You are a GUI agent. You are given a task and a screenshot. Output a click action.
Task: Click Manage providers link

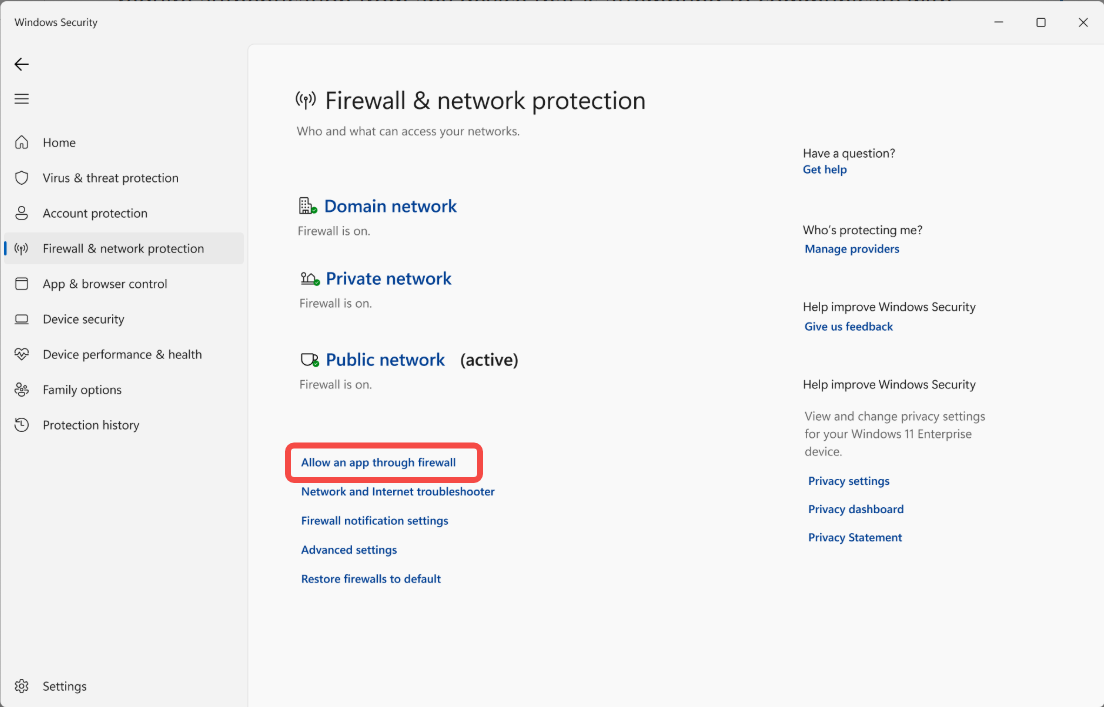click(852, 249)
